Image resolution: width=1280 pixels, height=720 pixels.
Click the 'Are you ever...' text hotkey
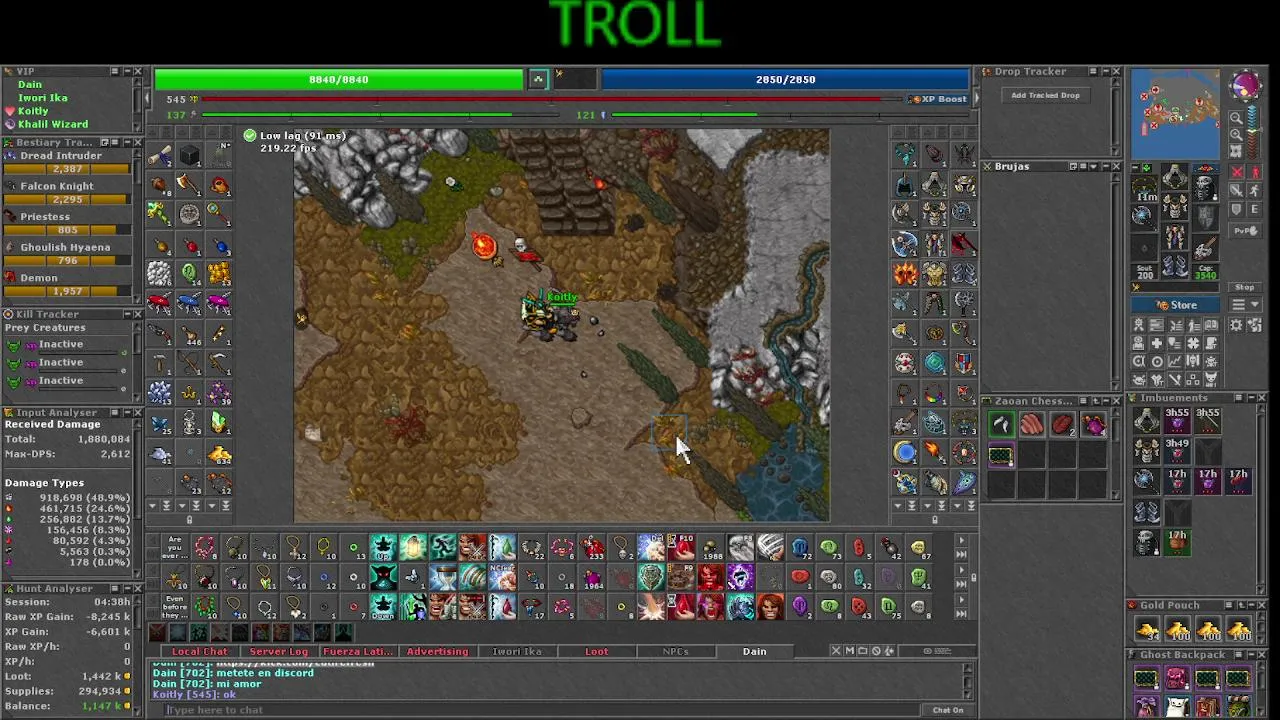click(175, 547)
